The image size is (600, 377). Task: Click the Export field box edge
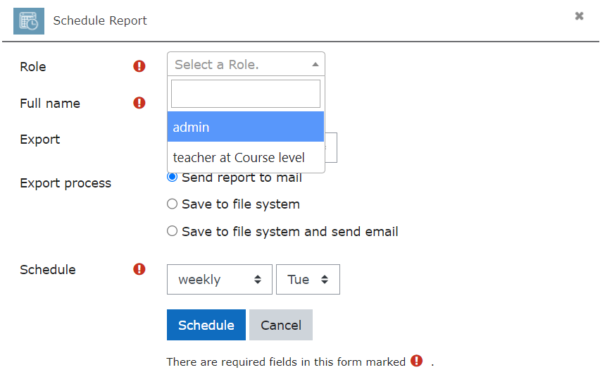[331, 147]
